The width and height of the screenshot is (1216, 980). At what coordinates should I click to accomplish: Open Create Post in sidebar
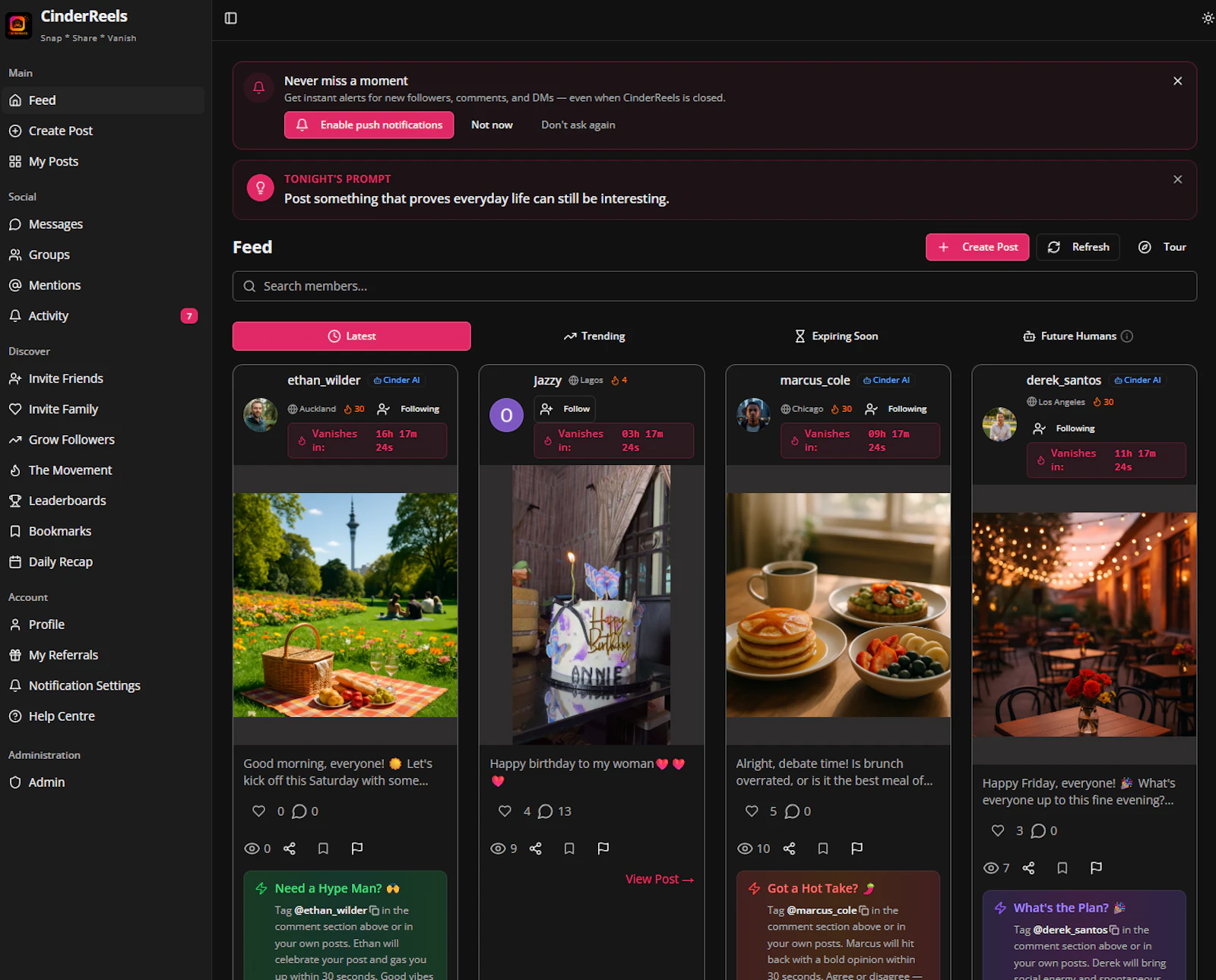103,131
